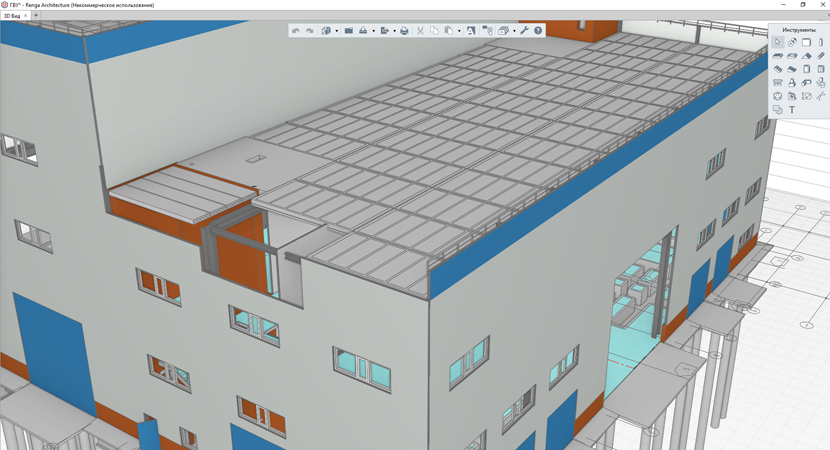Open project folder icon in toolbar
Image resolution: width=830 pixels, height=450 pixels.
pyautogui.click(x=349, y=31)
